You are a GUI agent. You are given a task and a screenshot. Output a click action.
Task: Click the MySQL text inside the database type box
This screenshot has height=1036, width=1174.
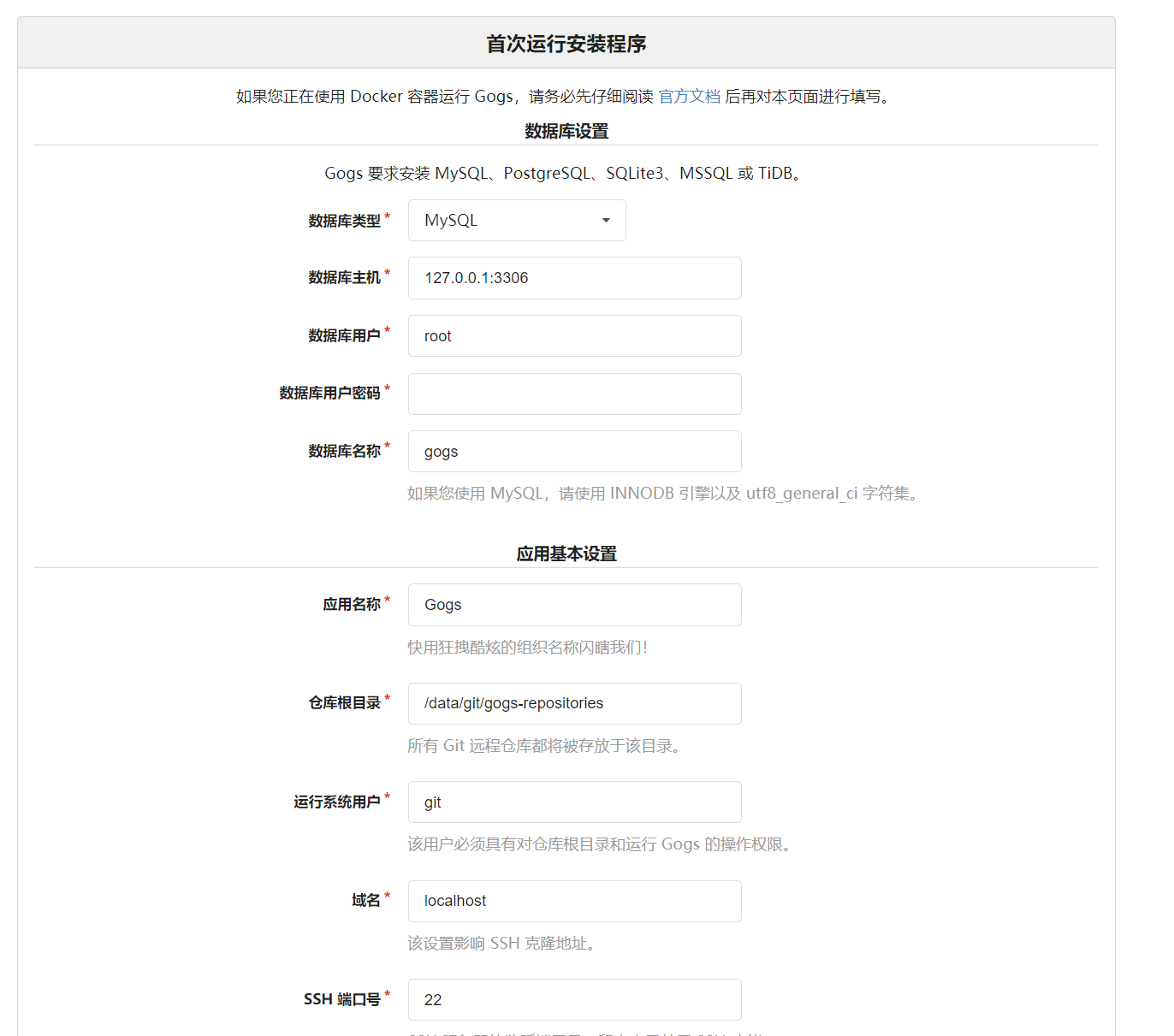coord(449,220)
